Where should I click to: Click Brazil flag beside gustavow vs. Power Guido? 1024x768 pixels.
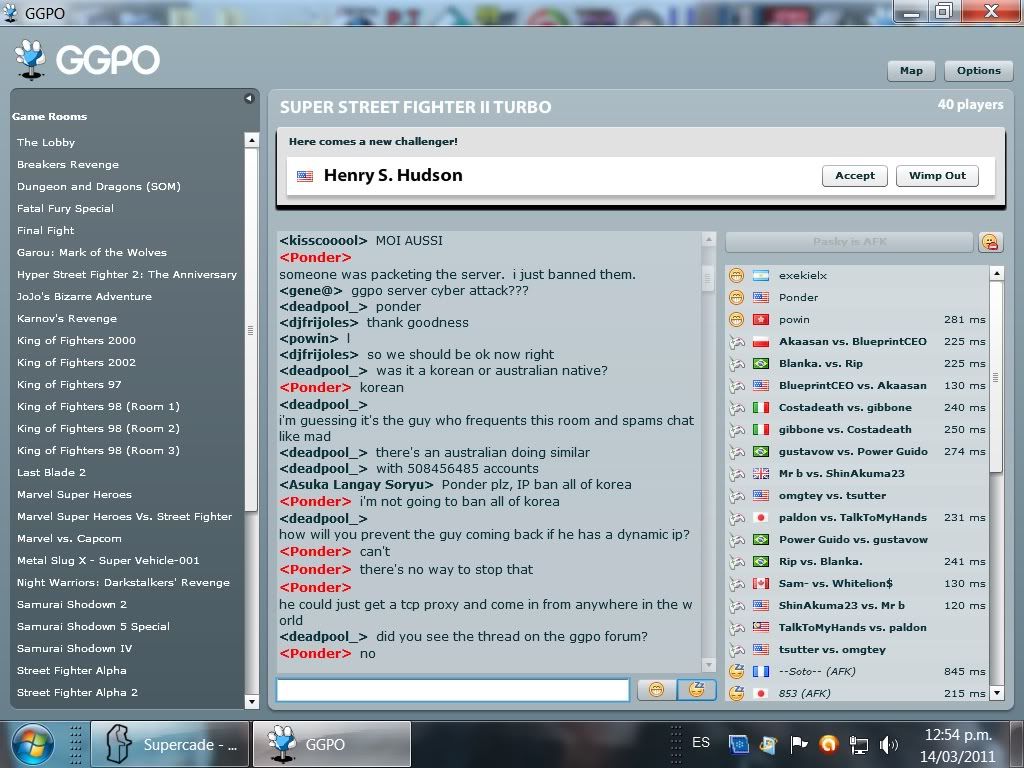tap(761, 451)
